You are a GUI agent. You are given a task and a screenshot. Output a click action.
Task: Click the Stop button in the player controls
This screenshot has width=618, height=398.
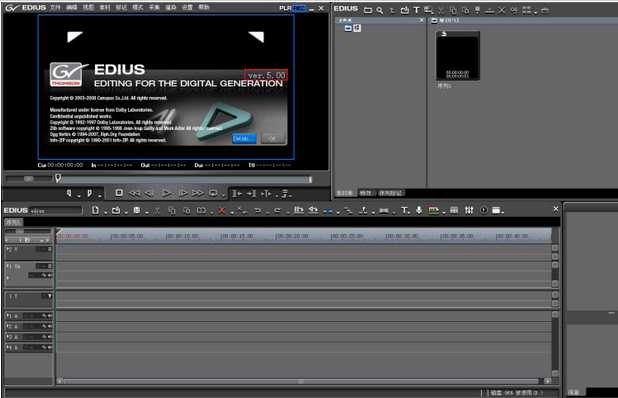[x=119, y=193]
